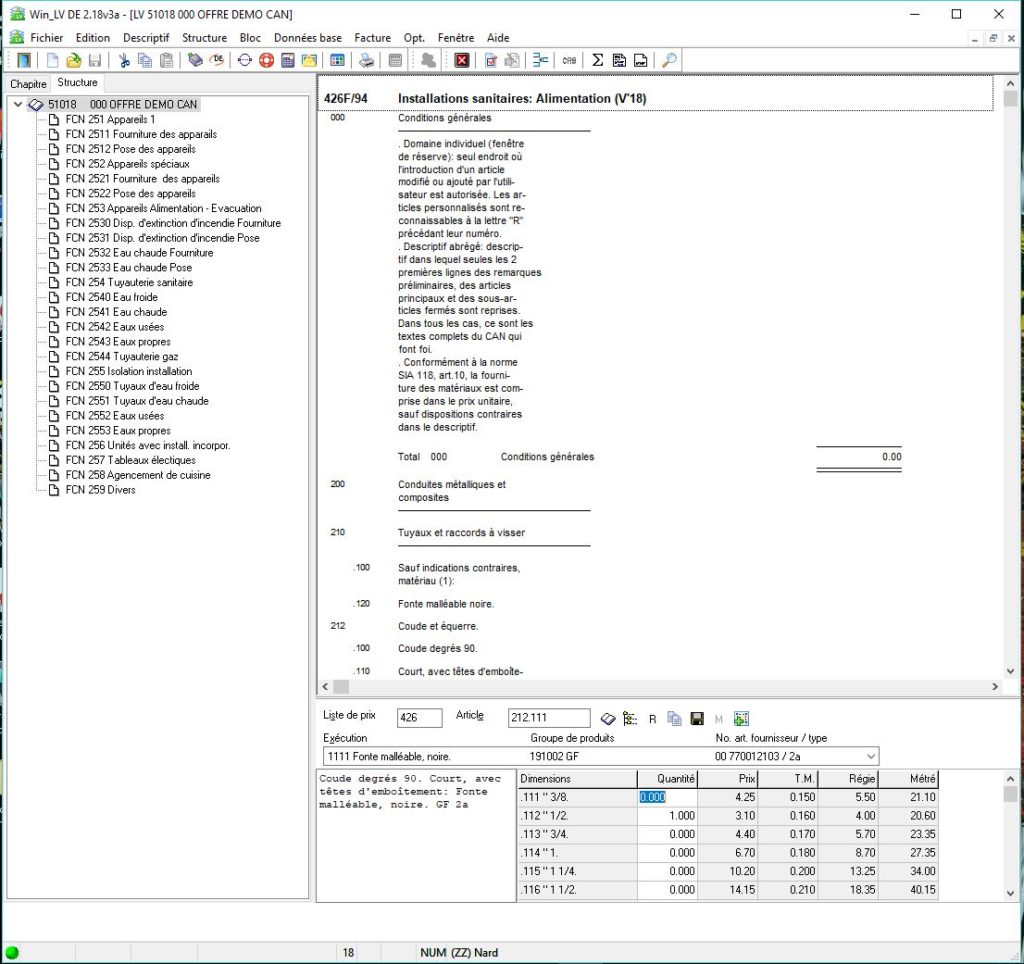Open the Bloc menu
This screenshot has height=964, width=1024.
(250, 38)
